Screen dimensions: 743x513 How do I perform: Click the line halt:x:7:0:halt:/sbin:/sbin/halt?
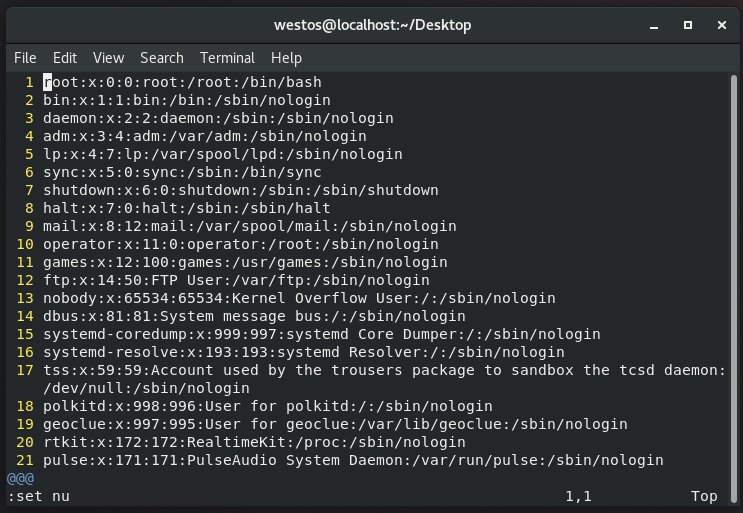pos(187,208)
